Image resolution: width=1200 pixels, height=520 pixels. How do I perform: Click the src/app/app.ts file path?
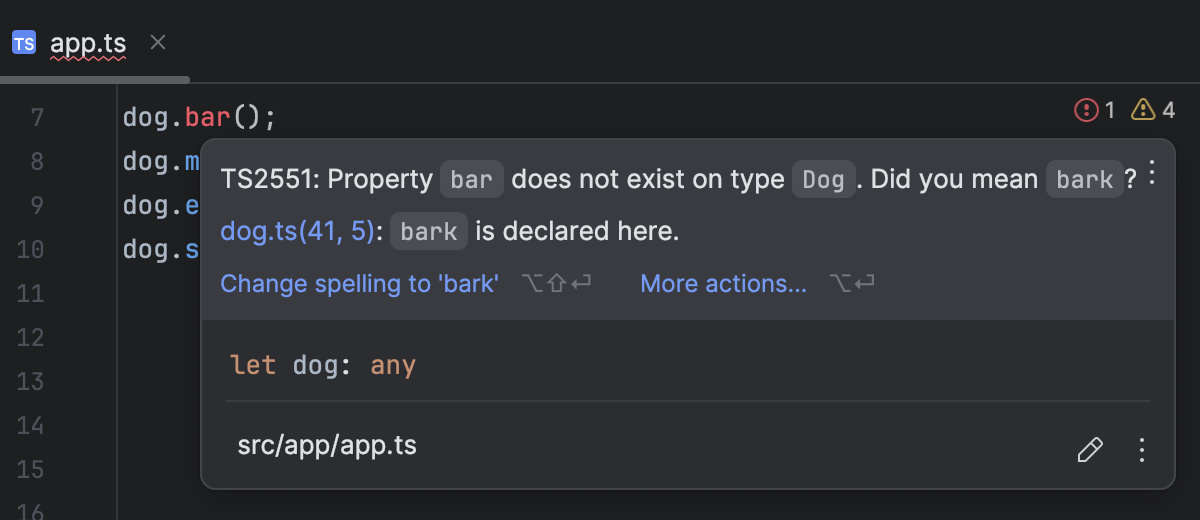[x=327, y=445]
